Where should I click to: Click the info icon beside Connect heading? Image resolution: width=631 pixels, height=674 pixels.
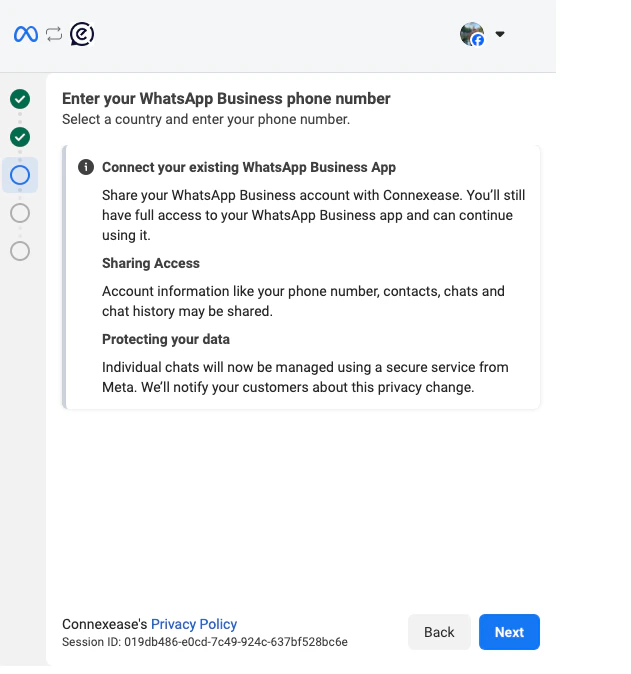click(x=86, y=167)
